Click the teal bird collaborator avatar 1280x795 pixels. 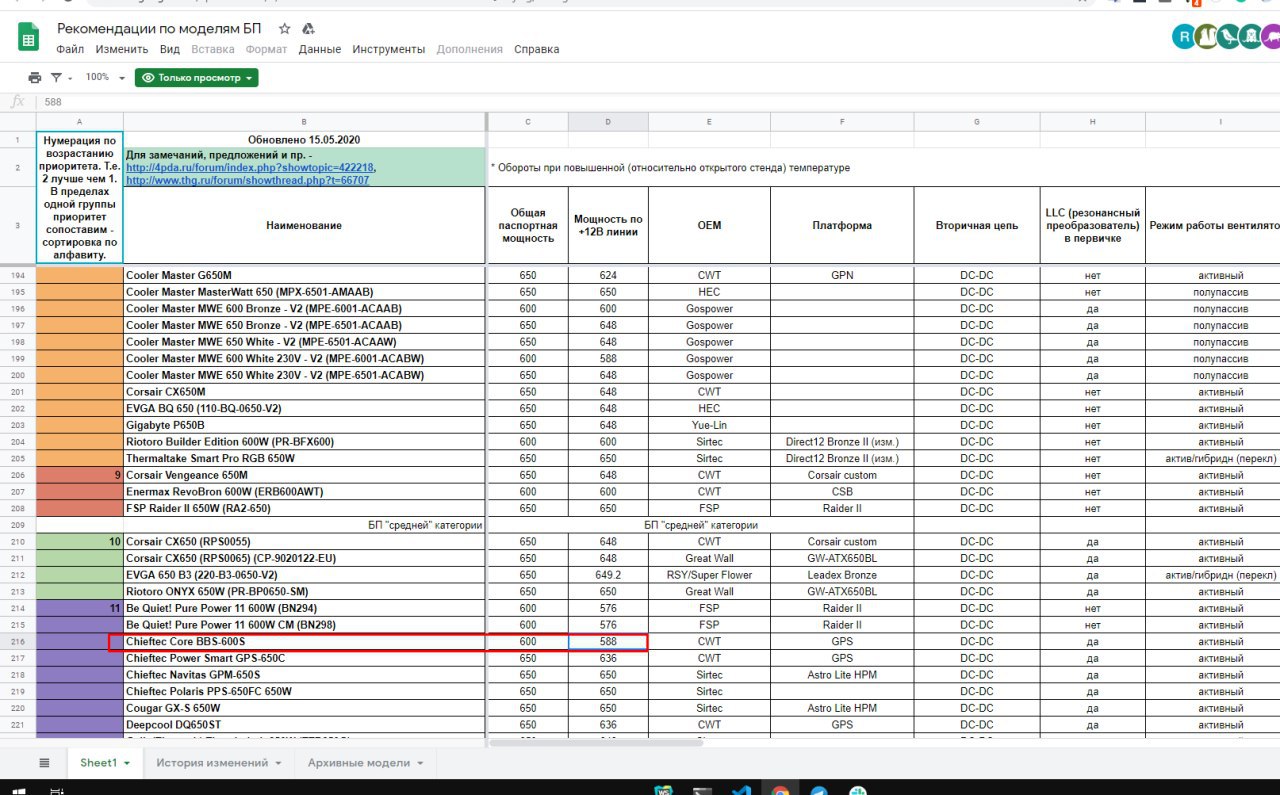1229,37
